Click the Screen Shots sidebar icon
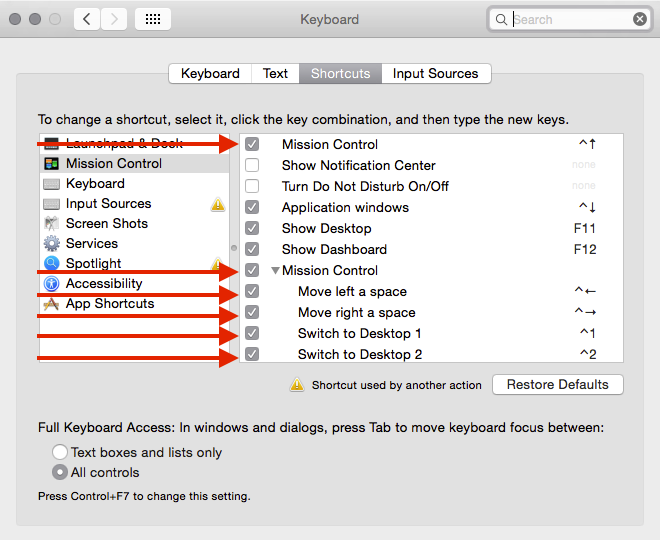Image resolution: width=660 pixels, height=540 pixels. 51,223
